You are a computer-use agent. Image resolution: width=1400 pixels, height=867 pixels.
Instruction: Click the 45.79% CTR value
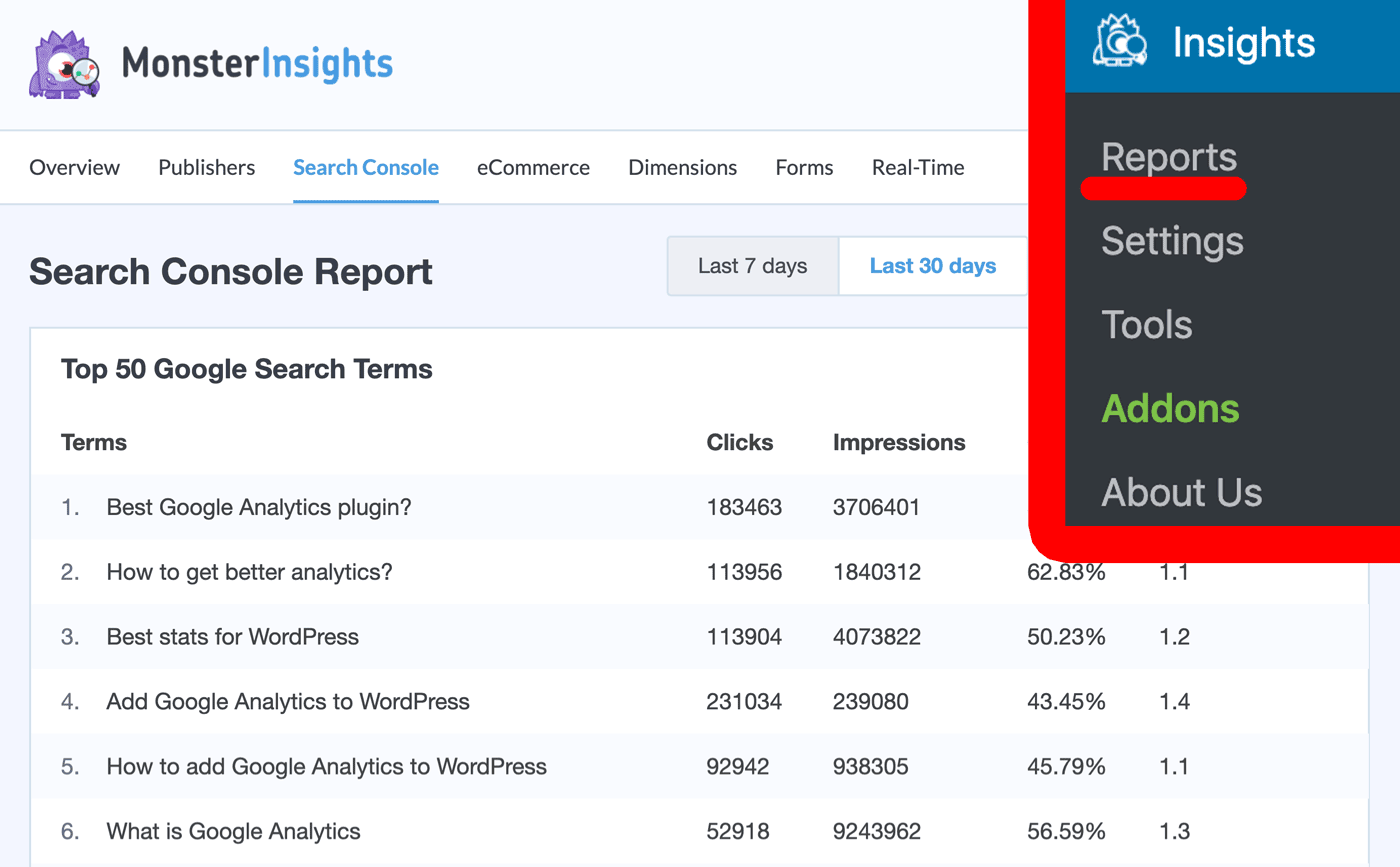pyautogui.click(x=1066, y=767)
